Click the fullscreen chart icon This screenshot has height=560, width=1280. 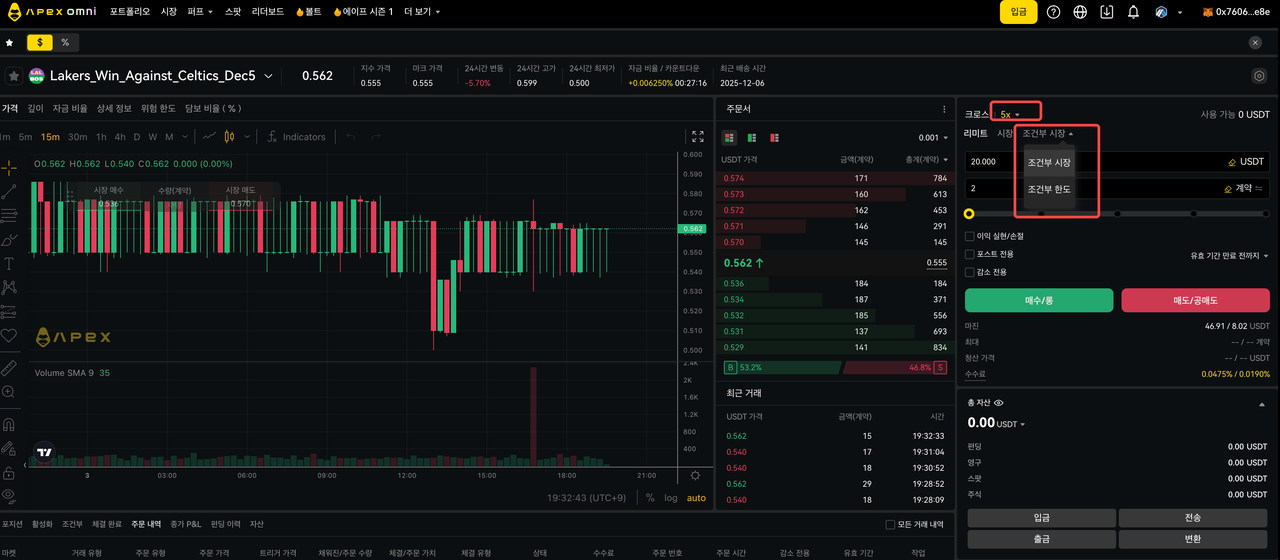698,136
